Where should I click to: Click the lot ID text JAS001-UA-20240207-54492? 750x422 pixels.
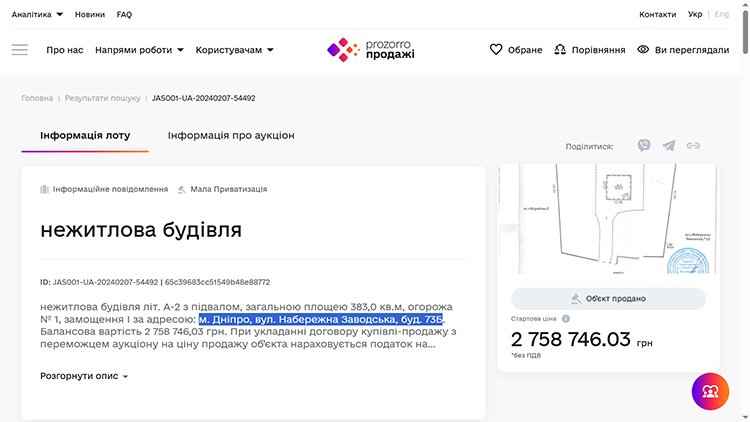click(x=105, y=282)
